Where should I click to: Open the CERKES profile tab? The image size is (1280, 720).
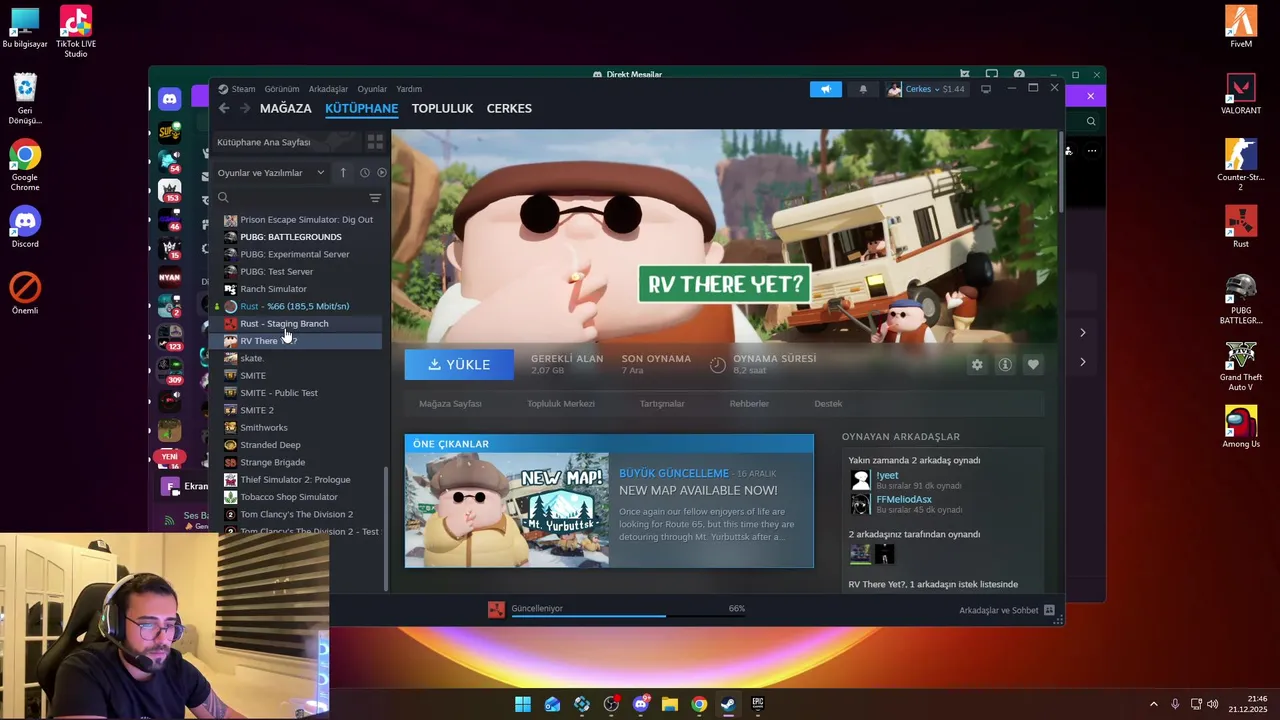tap(509, 108)
